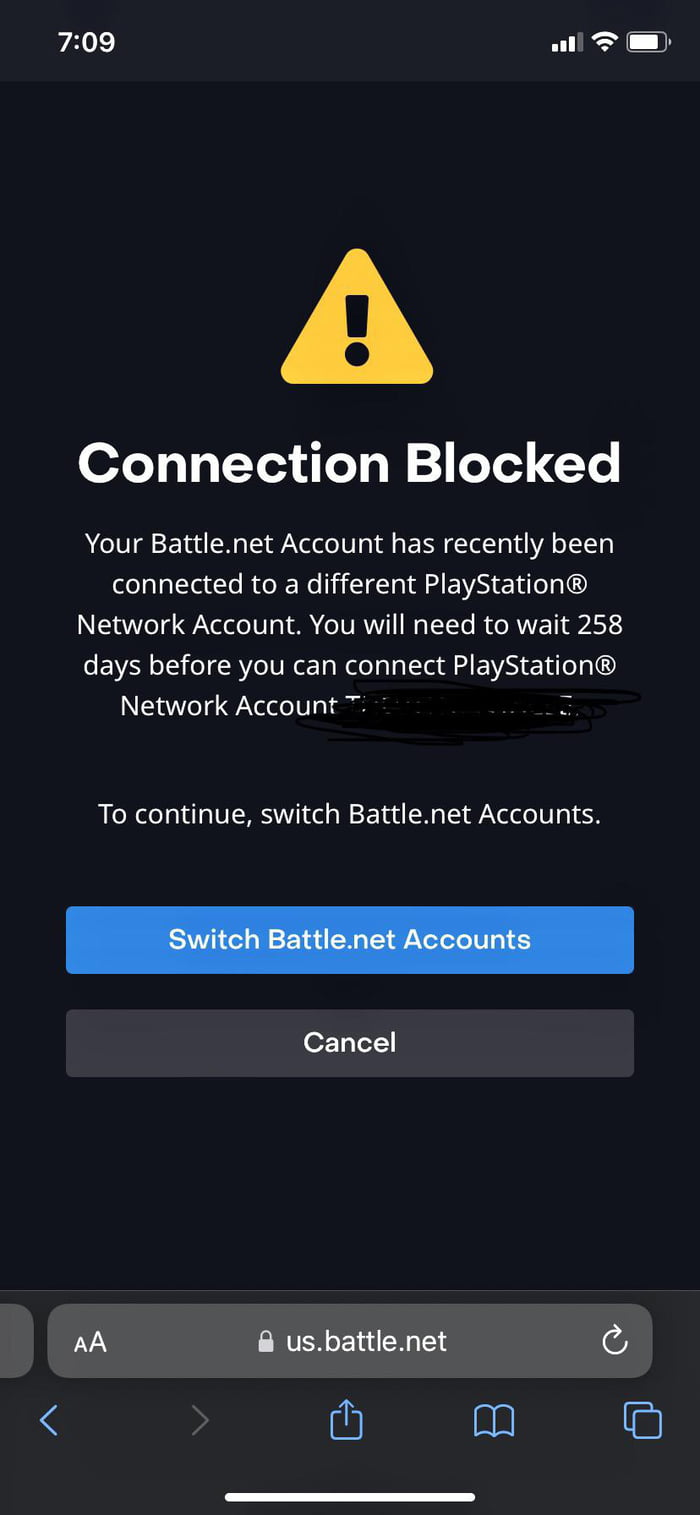The image size is (700, 1515).
Task: Tap the cellular signal bars
Action: coord(565,42)
